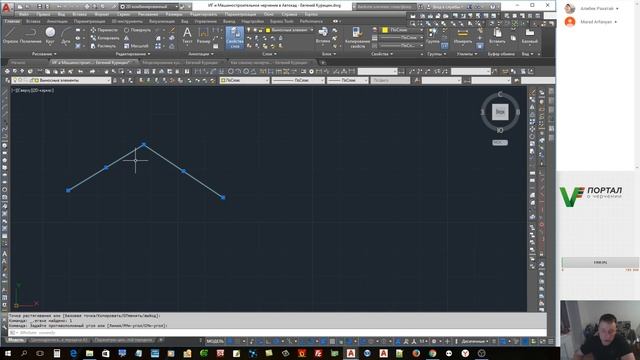
Task: Click the compass south Ю label
Action: click(500, 130)
